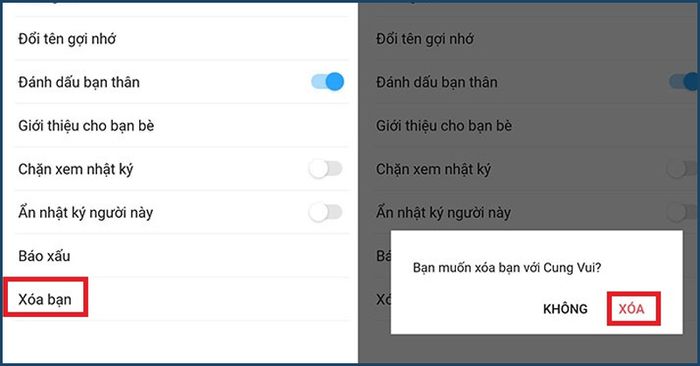
Task: Enable Chặn xem nhật ký toggle in left panel
Action: tap(325, 169)
